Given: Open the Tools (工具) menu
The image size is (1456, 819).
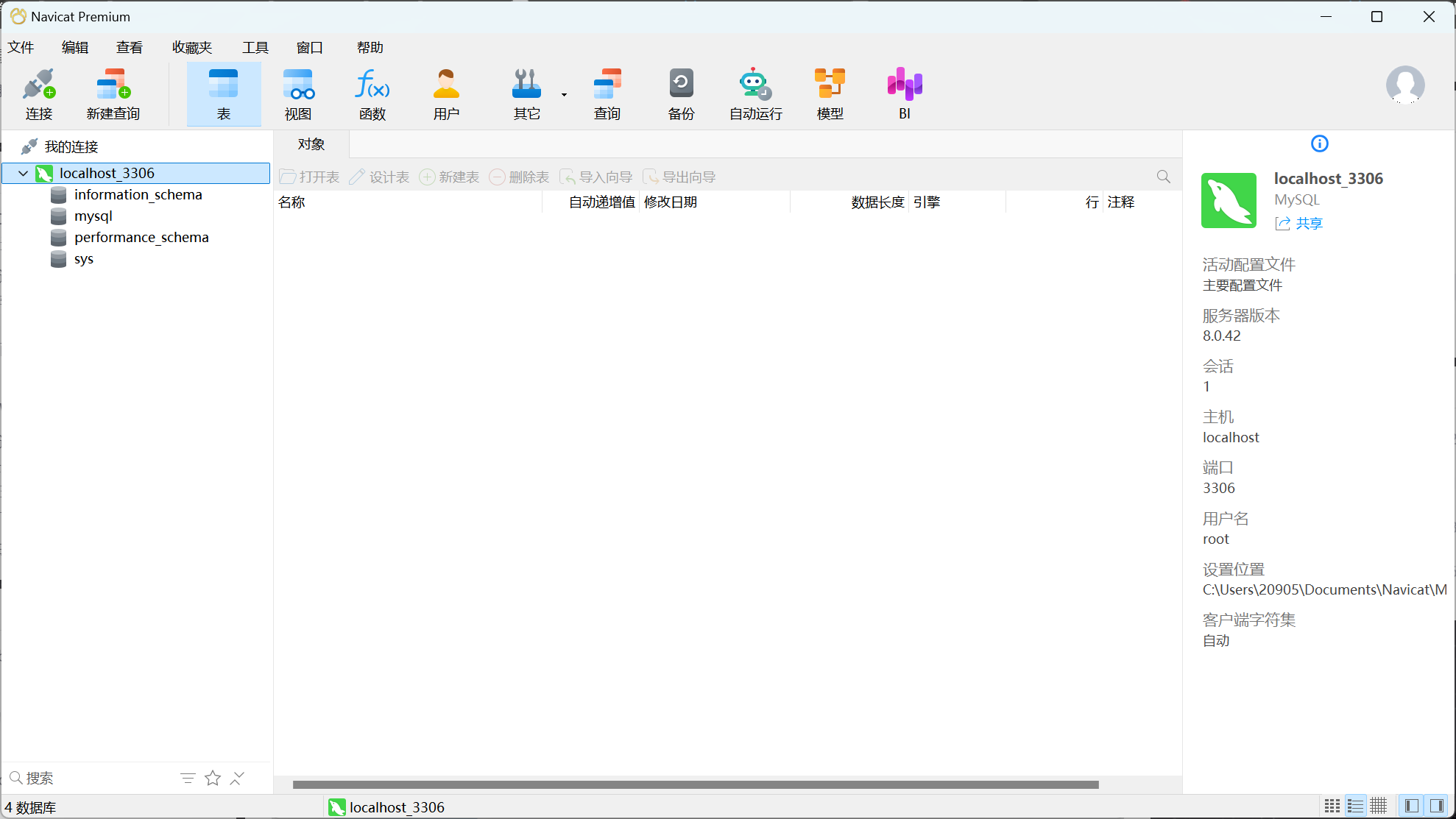Looking at the screenshot, I should point(255,48).
